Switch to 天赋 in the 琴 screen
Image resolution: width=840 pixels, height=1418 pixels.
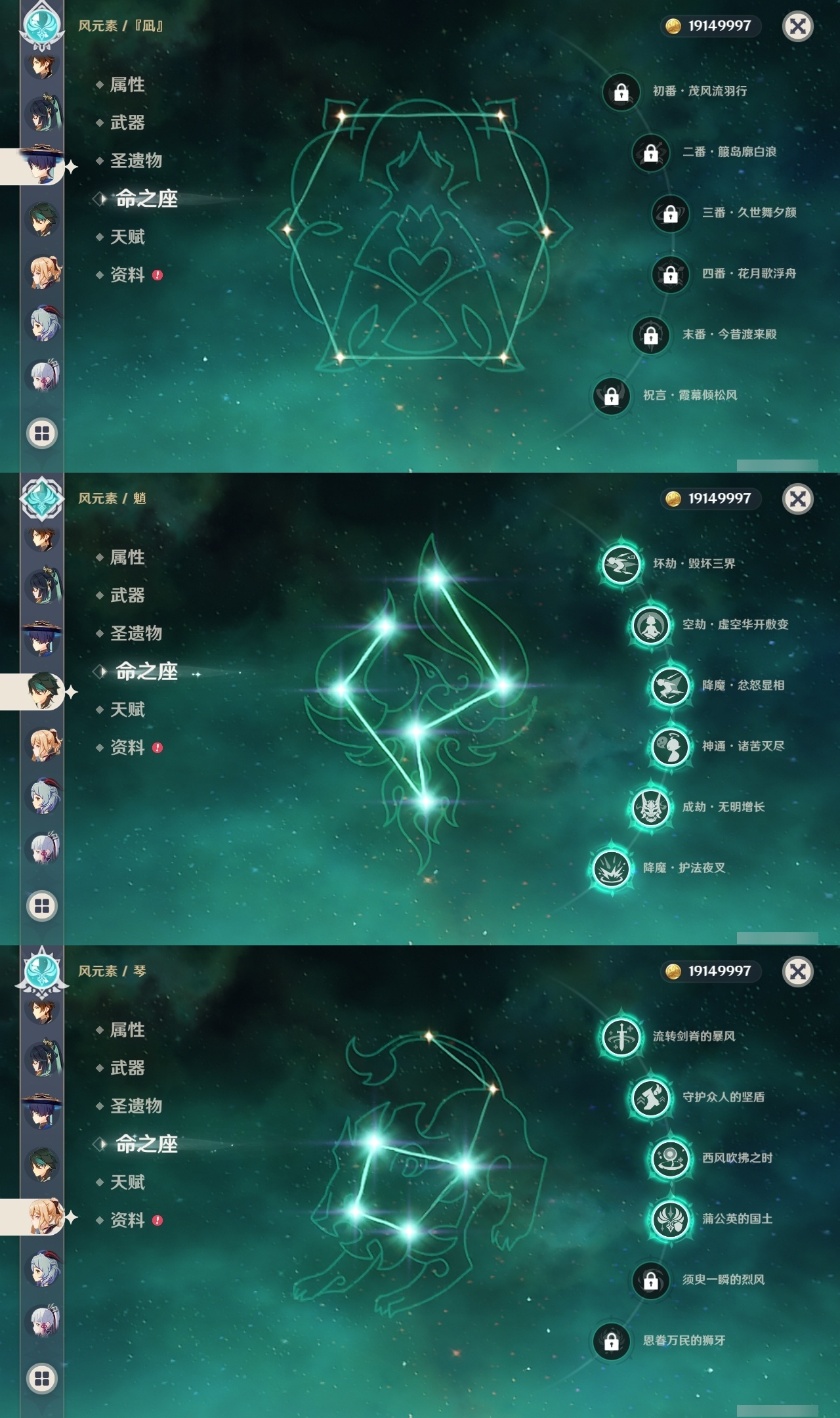coord(127,1182)
